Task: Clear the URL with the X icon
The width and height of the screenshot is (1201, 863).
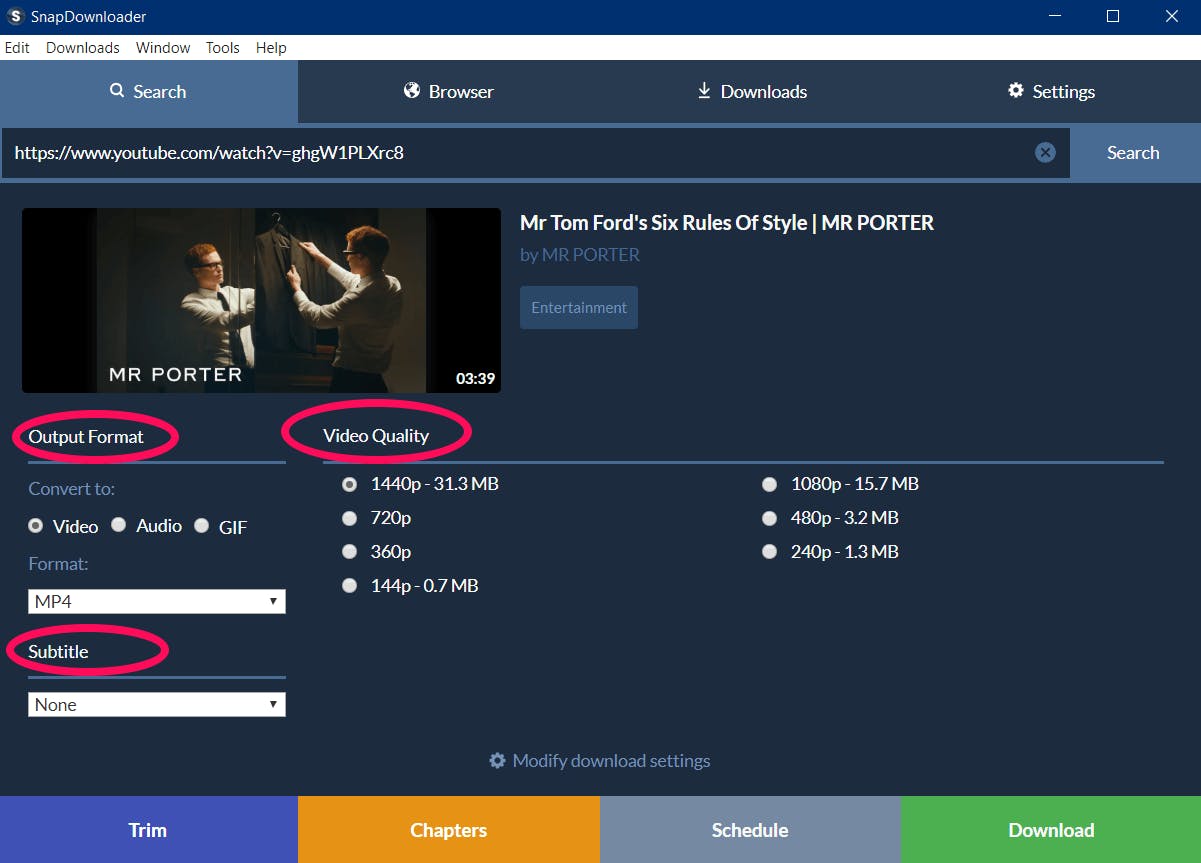Action: pos(1045,152)
